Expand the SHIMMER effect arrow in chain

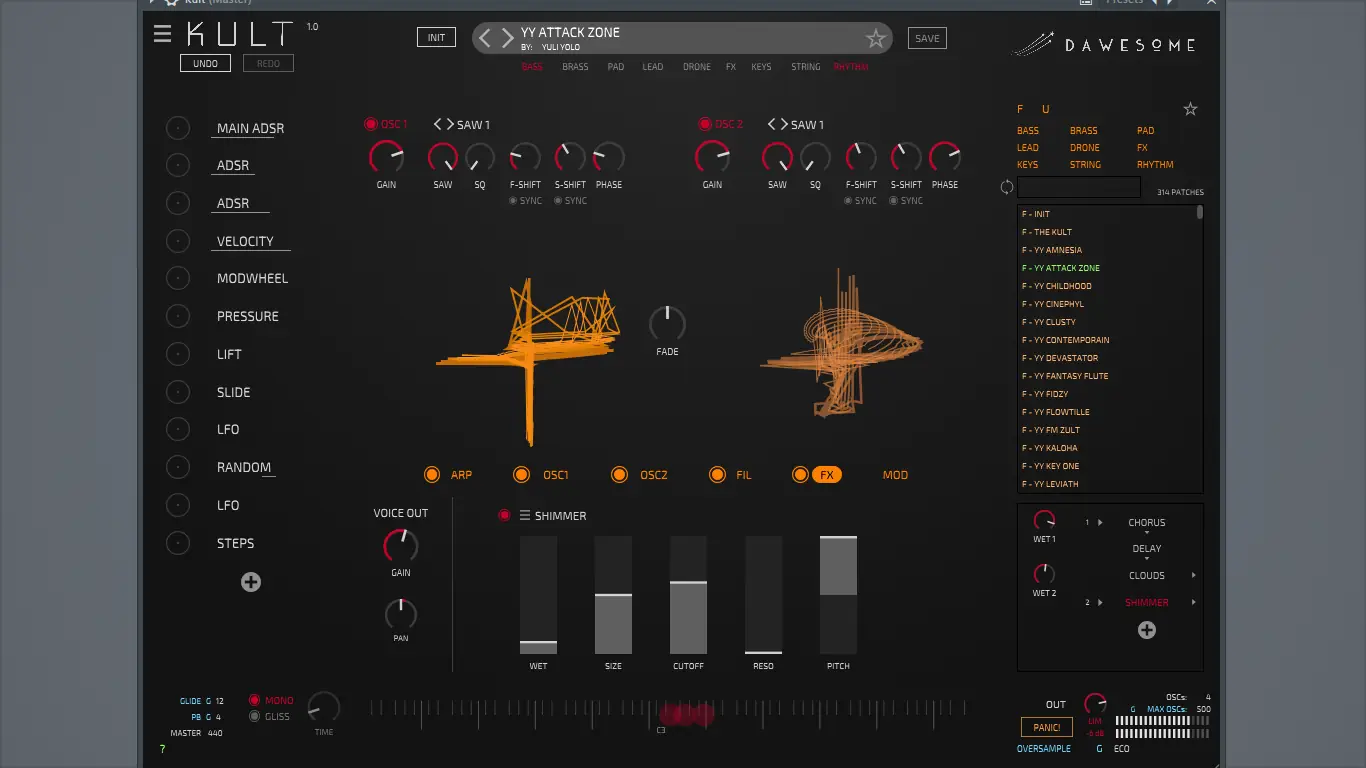click(x=1194, y=602)
